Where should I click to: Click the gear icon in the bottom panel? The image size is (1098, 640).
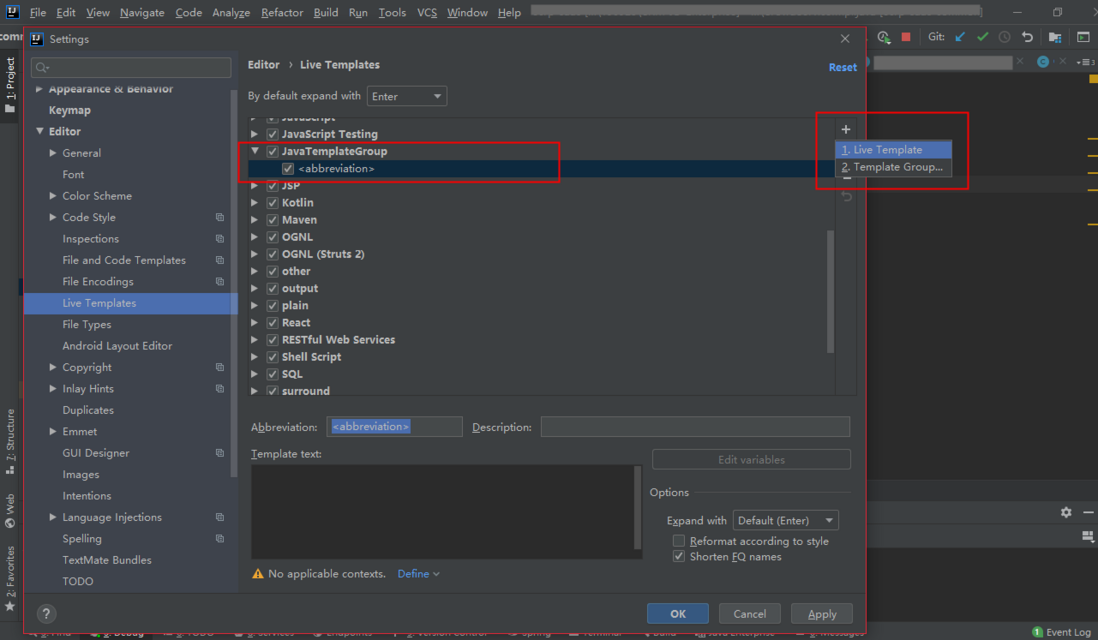pyautogui.click(x=1066, y=513)
